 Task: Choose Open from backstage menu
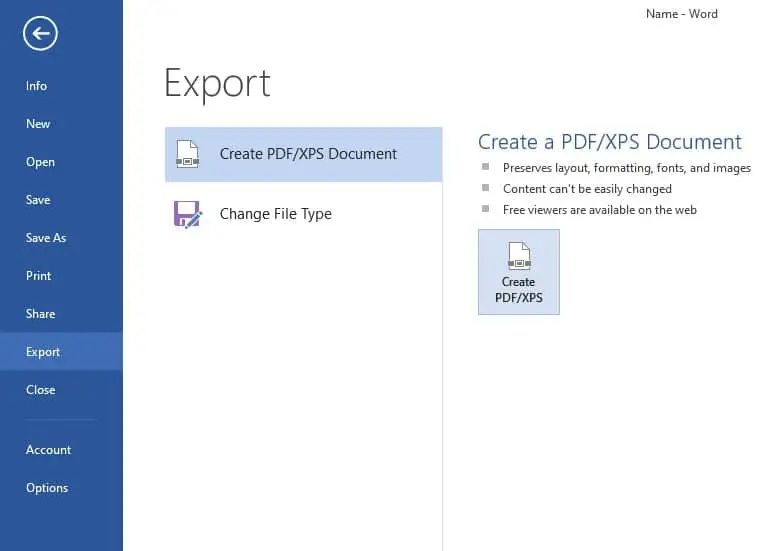(x=61, y=162)
